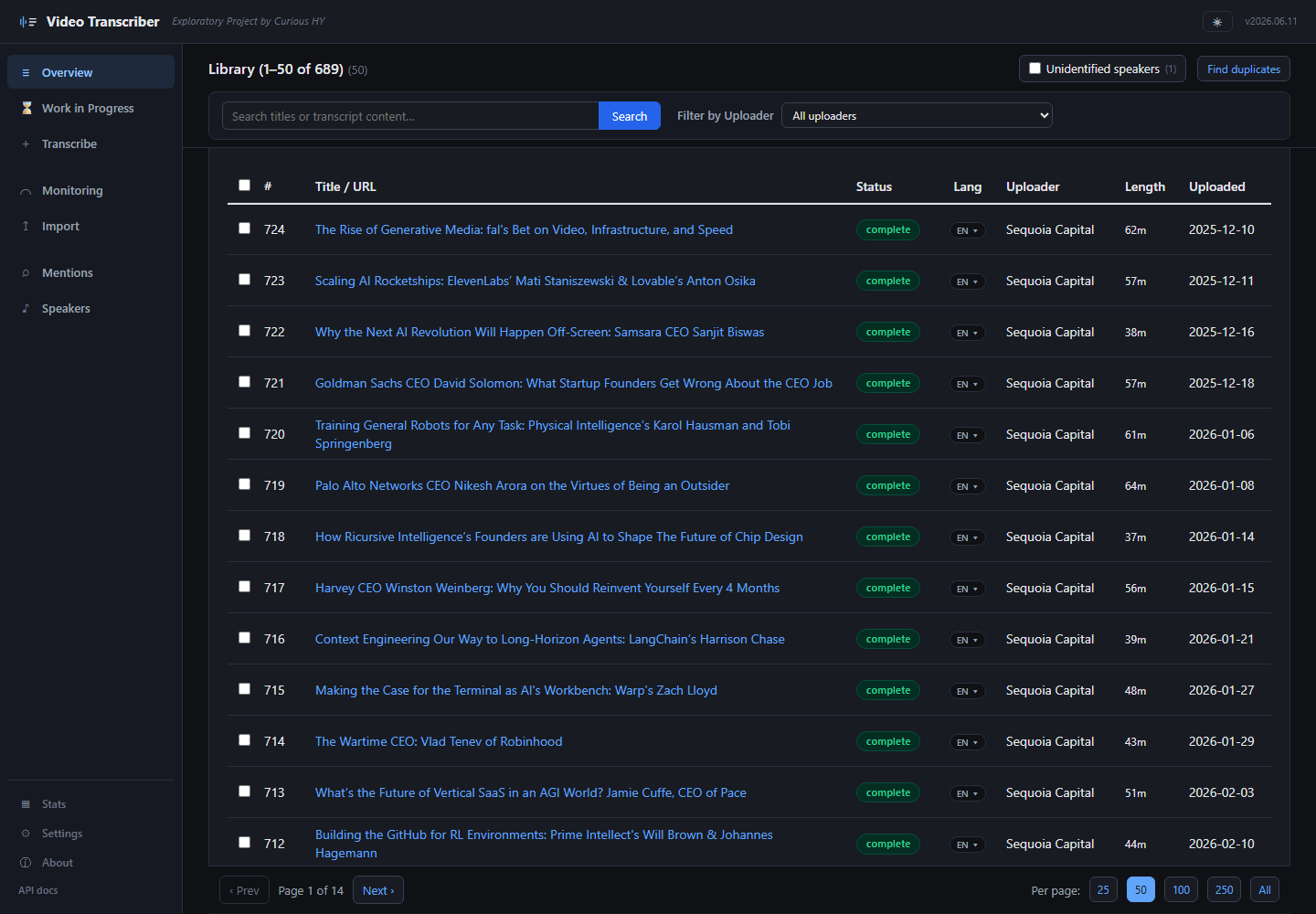Screen dimensions: 1316x914
Task: Open the EN language dropdown for row 715
Action: tap(968, 691)
